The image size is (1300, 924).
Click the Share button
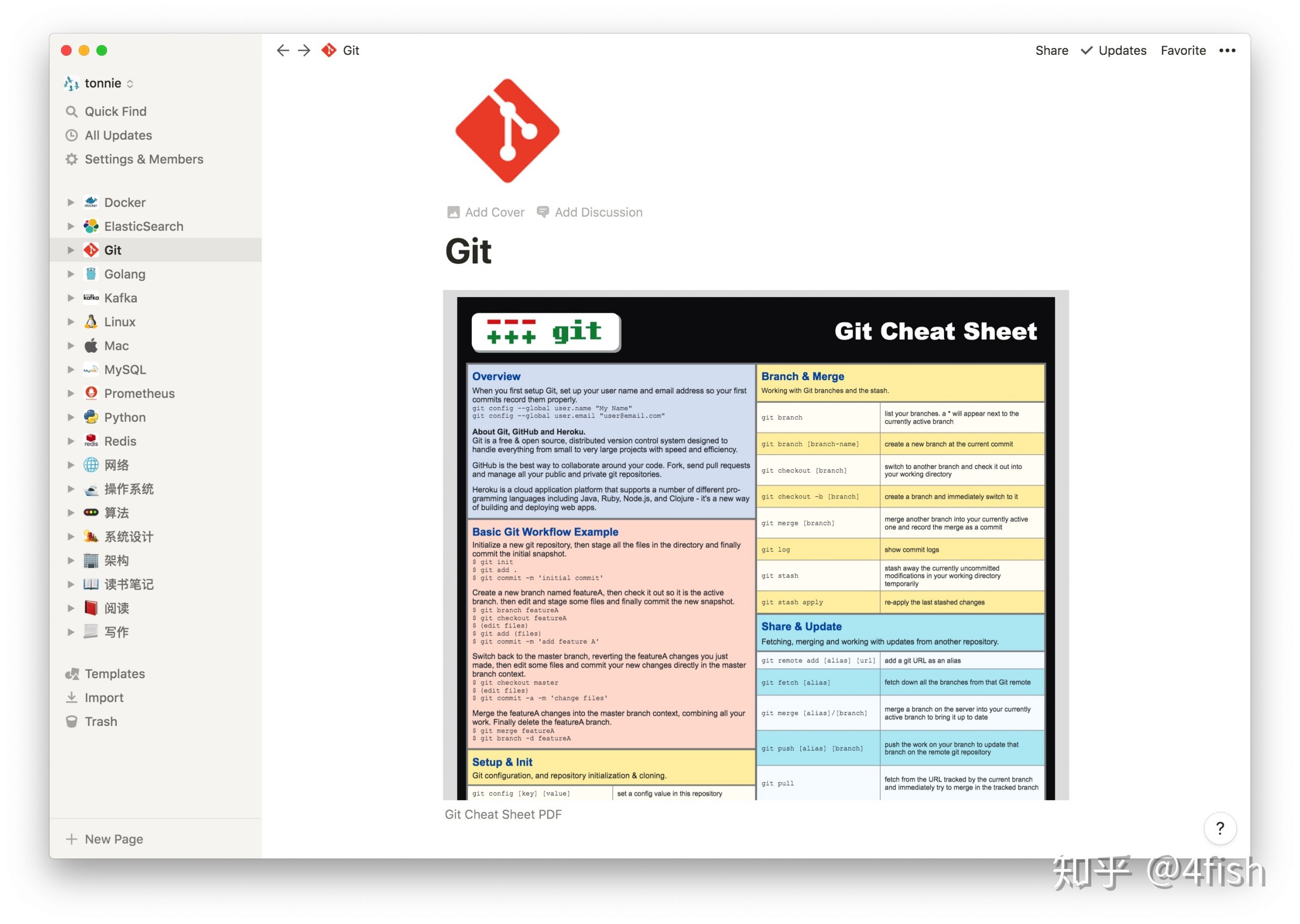(1052, 51)
